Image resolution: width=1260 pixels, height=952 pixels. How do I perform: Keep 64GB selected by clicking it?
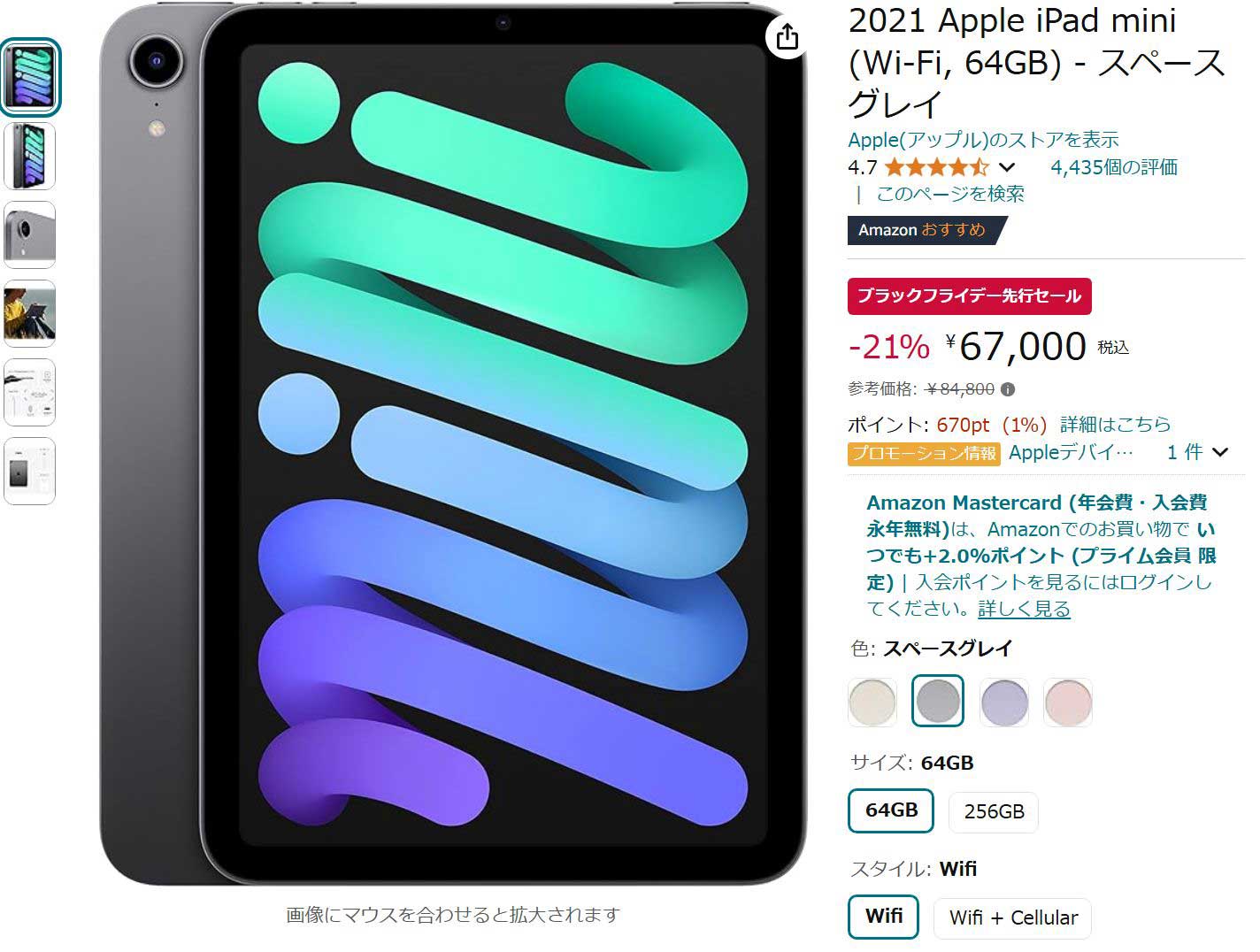pos(890,810)
